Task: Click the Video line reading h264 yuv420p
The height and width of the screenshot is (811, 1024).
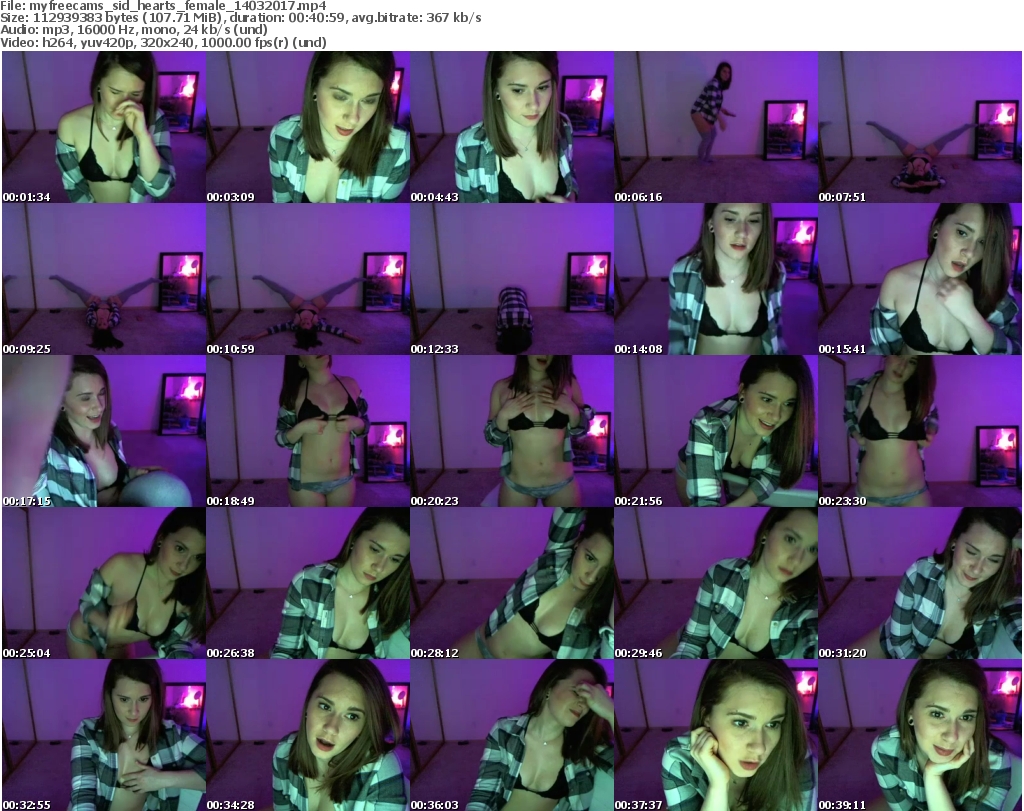Action: (x=163, y=42)
